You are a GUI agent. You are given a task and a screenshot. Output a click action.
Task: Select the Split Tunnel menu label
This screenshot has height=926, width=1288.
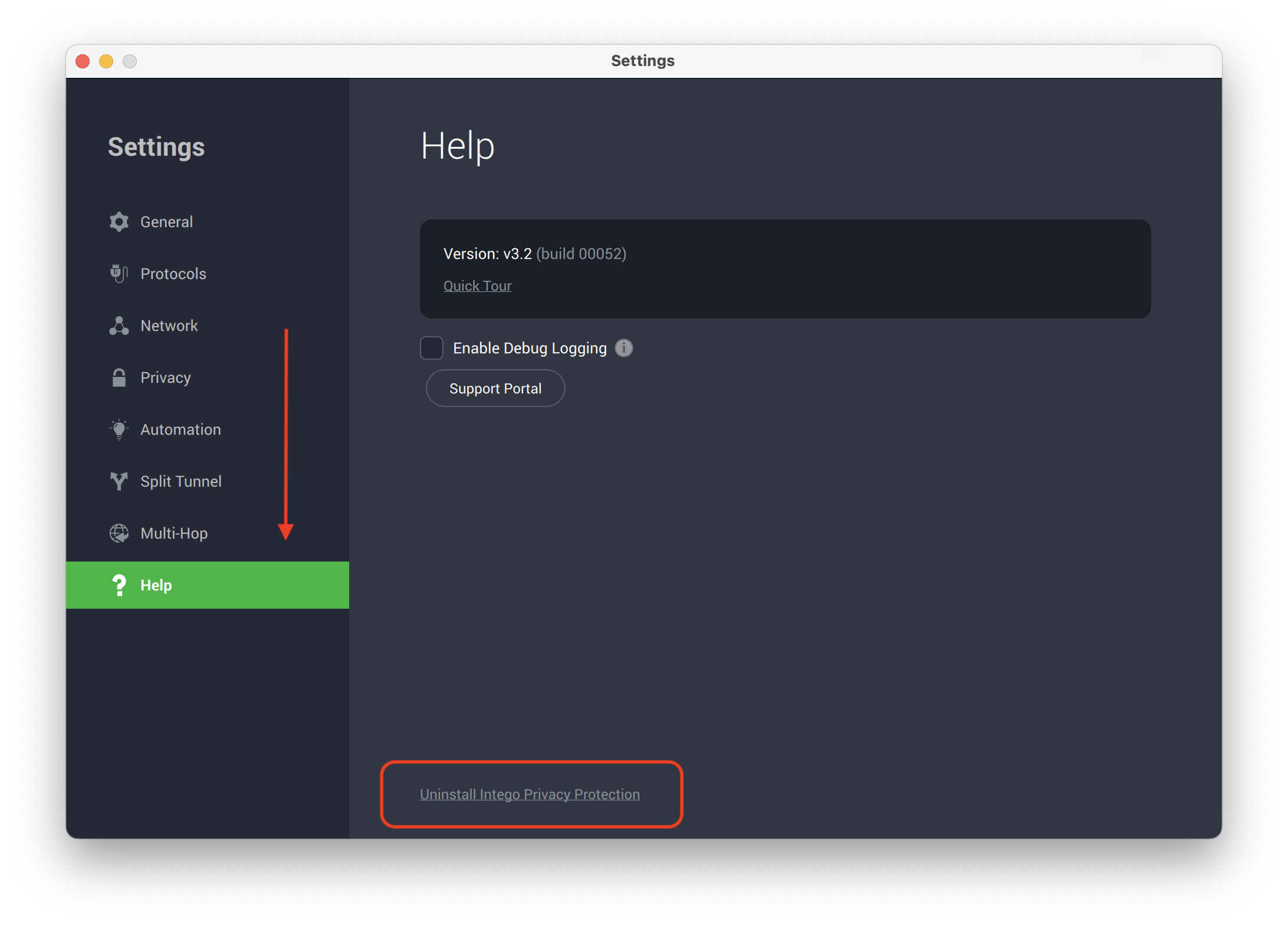[181, 481]
